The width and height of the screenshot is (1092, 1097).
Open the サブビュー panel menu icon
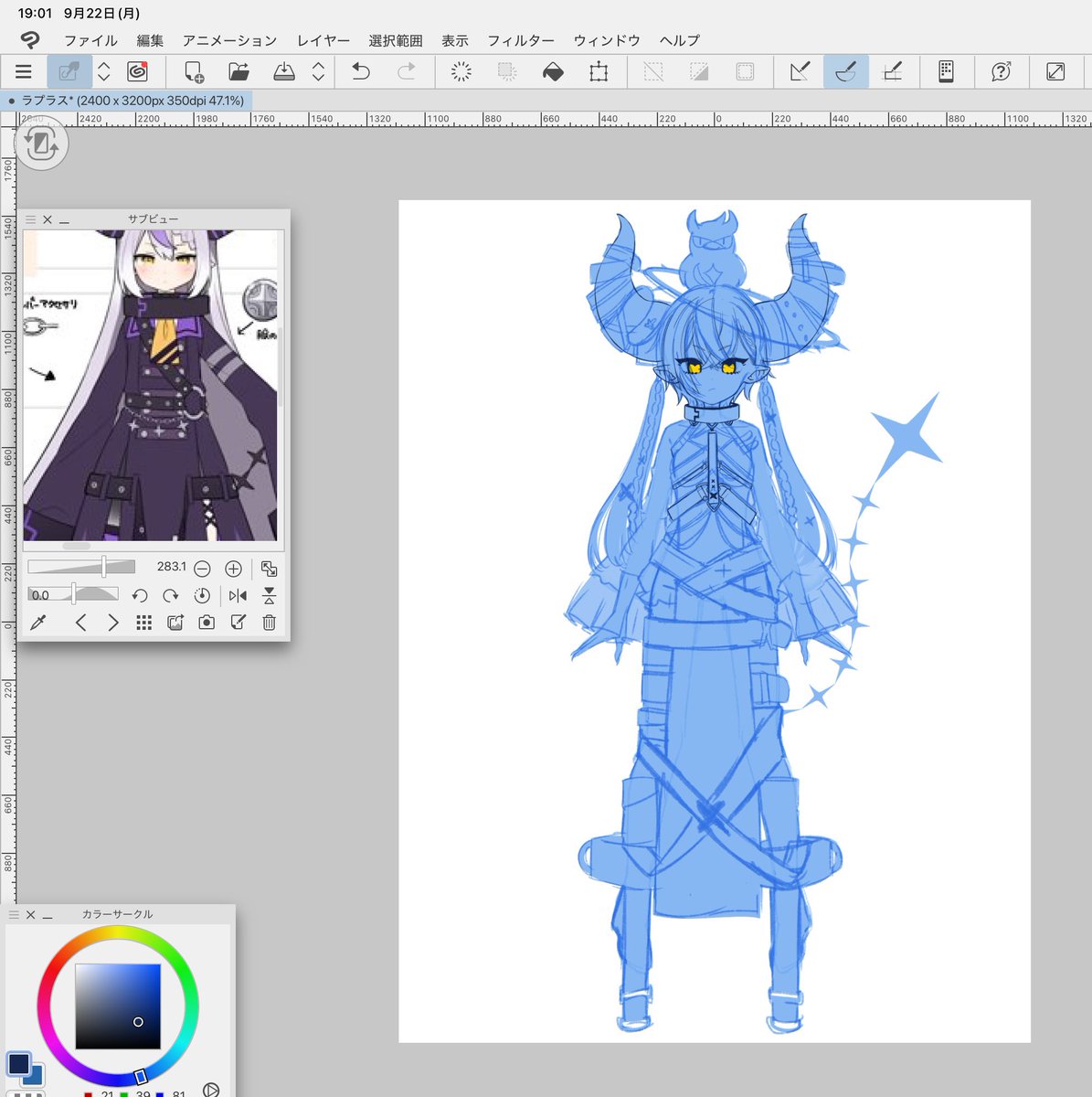(x=30, y=219)
